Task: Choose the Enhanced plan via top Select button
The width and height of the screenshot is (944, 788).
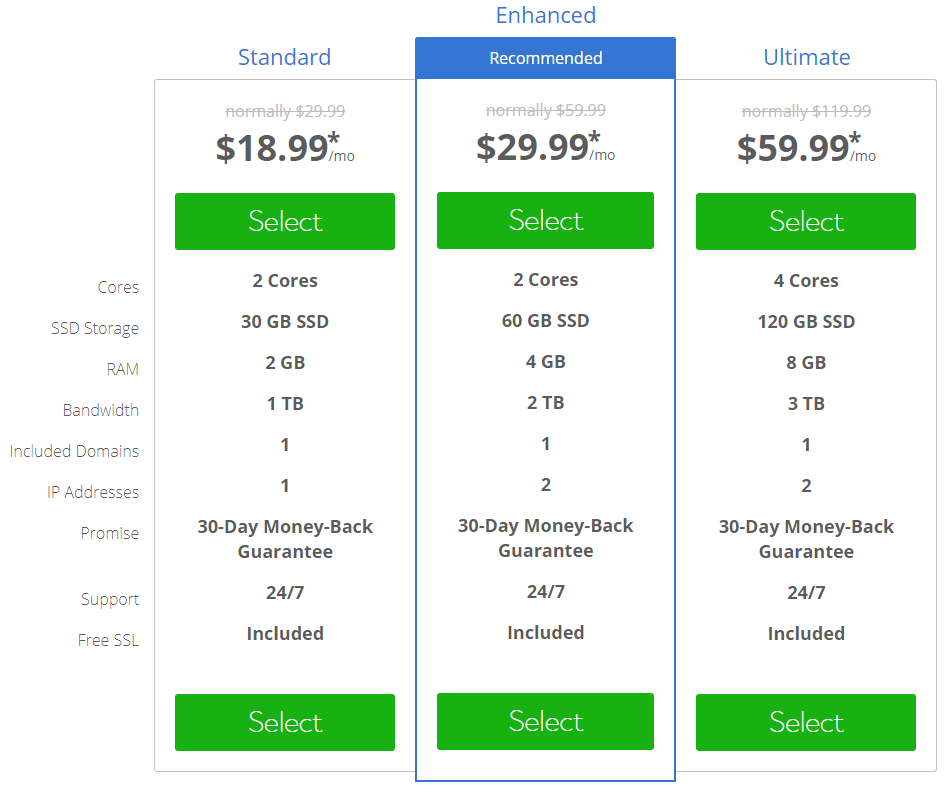Action: (x=545, y=220)
